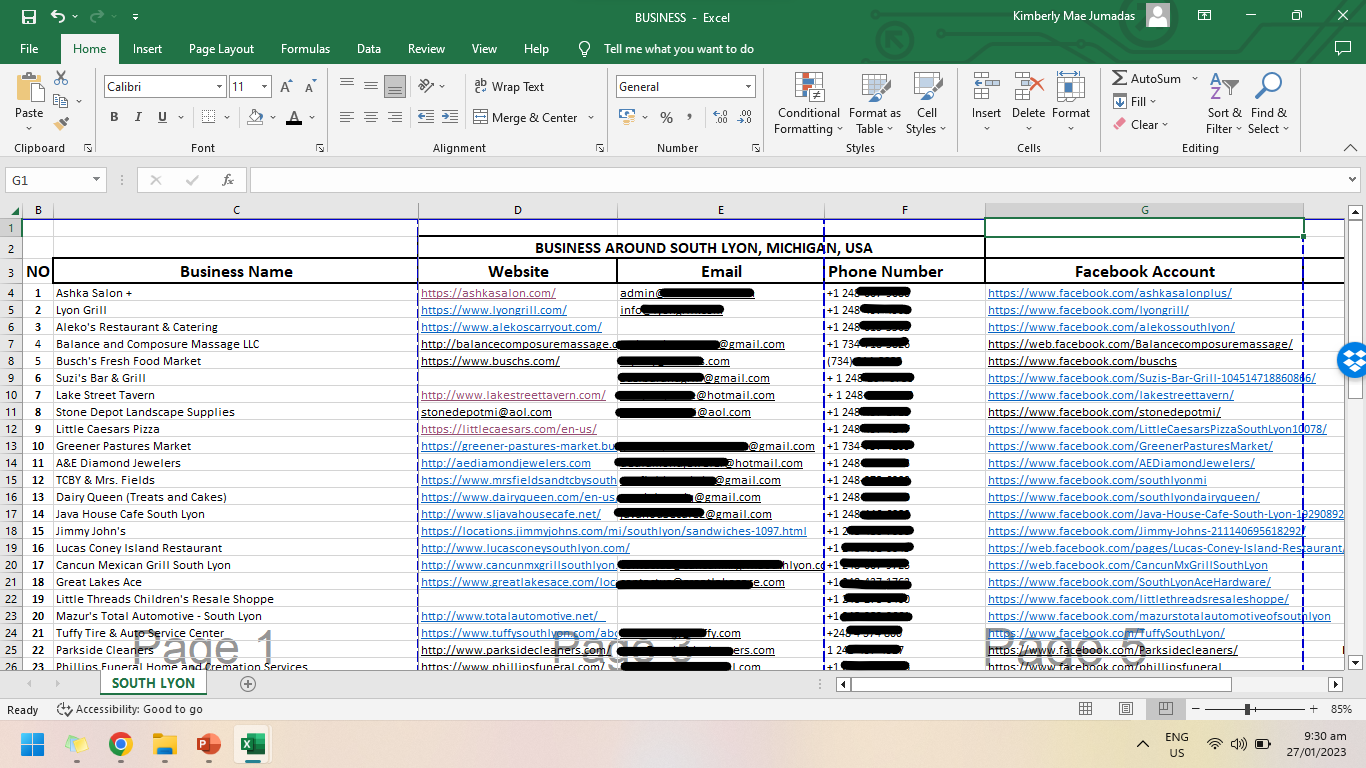Screen dimensions: 1366x768
Task: Add a new sheet
Action: 248,684
